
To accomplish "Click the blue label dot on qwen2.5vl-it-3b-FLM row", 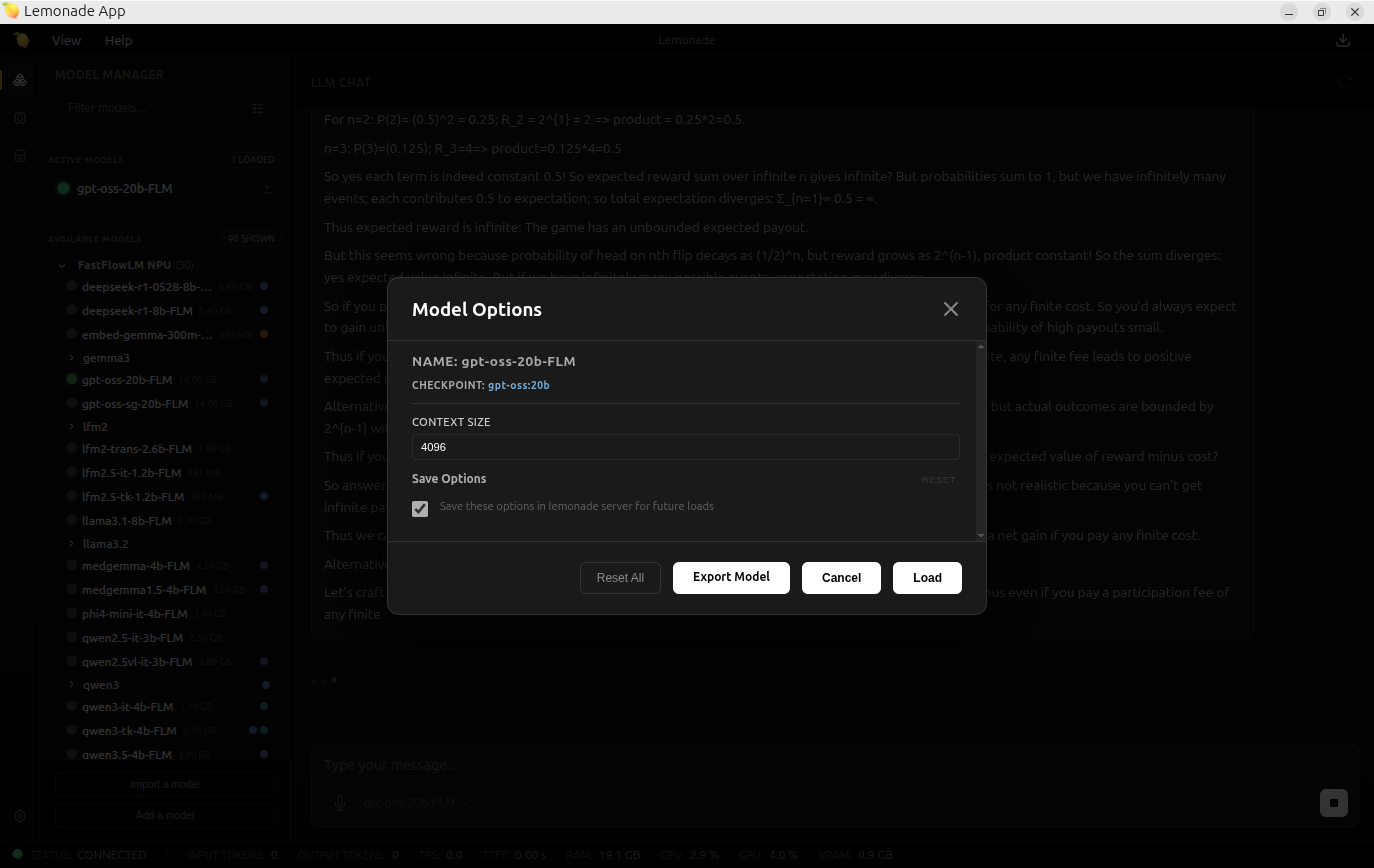I will coord(264,662).
